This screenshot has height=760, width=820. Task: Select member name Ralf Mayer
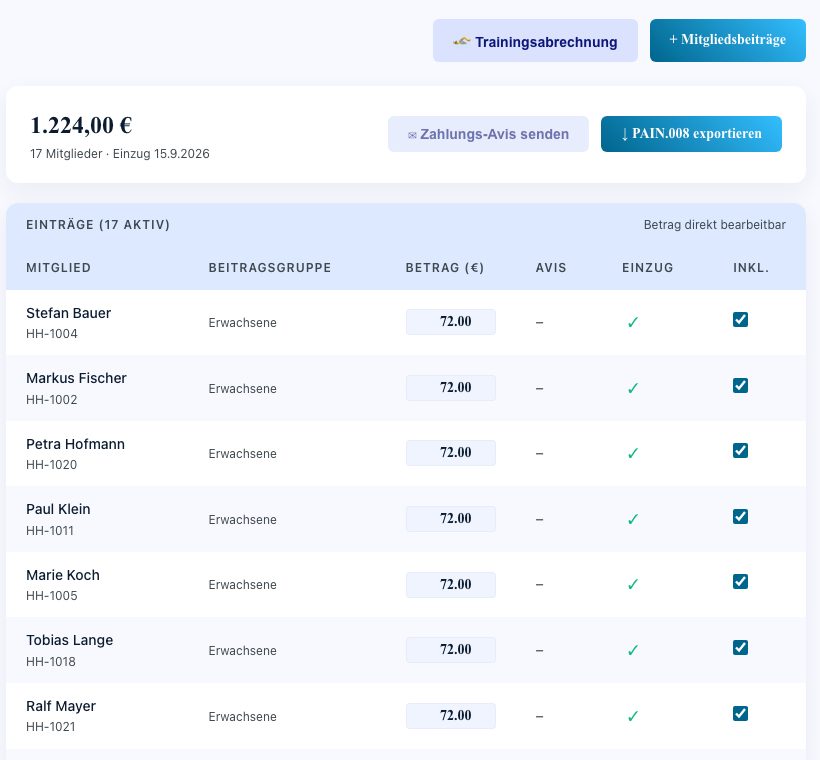click(x=61, y=706)
